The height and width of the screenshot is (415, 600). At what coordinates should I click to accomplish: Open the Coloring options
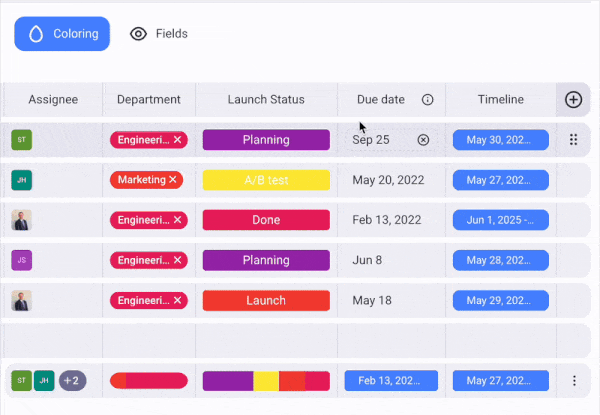[x=62, y=34]
